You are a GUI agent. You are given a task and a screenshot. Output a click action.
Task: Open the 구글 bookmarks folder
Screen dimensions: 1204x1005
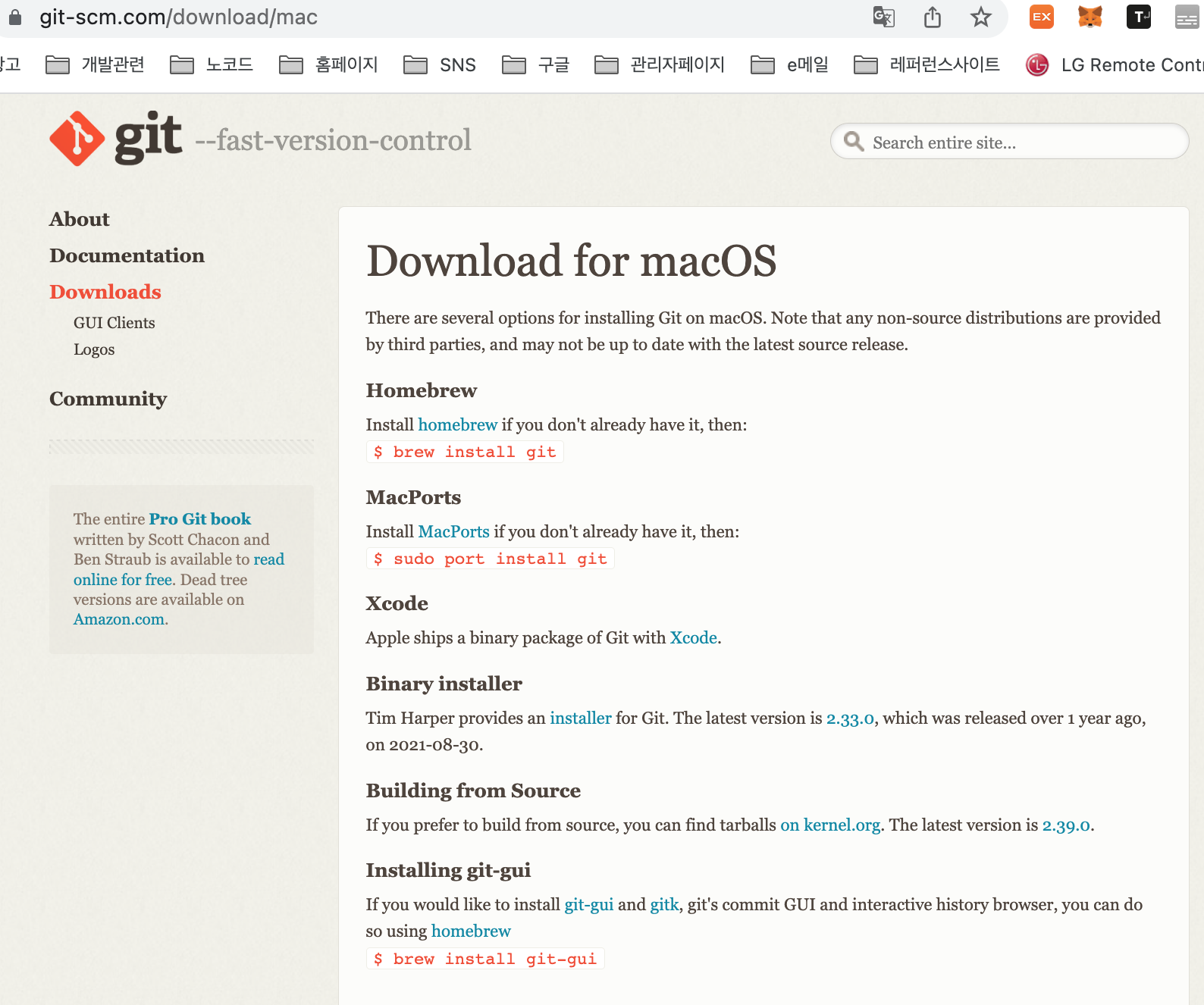(x=535, y=65)
